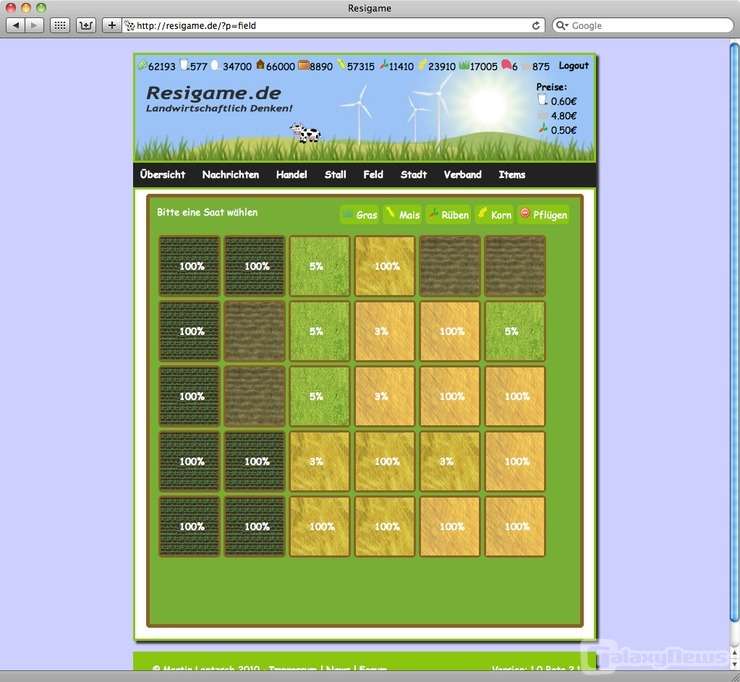Viewport: 740px width, 682px height.
Task: Click the blue vertical page scrollbar
Action: 734,332
